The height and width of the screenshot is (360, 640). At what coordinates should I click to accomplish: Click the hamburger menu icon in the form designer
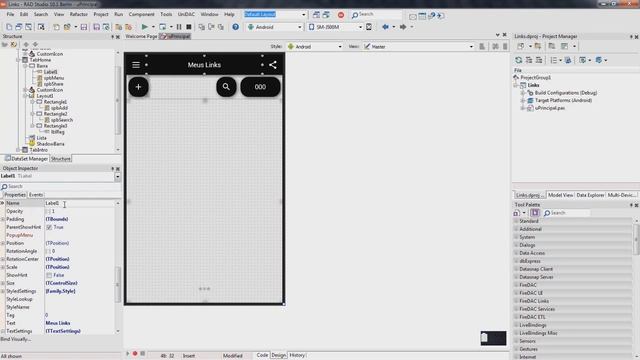tap(136, 64)
